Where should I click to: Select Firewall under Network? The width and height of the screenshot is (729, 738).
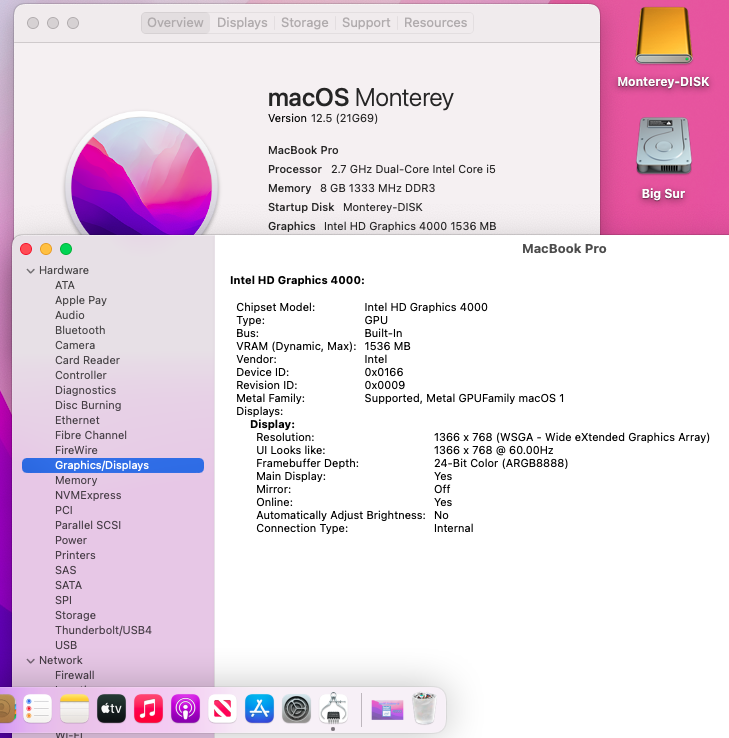point(75,675)
